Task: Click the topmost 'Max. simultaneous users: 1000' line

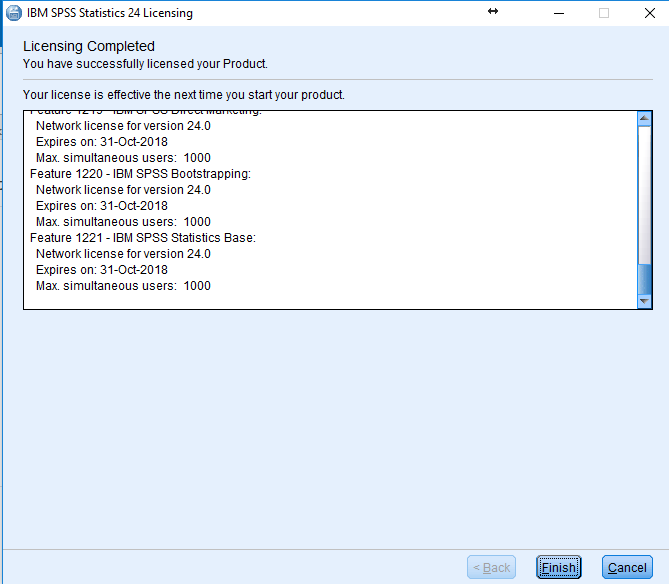Action: pyautogui.click(x=123, y=157)
